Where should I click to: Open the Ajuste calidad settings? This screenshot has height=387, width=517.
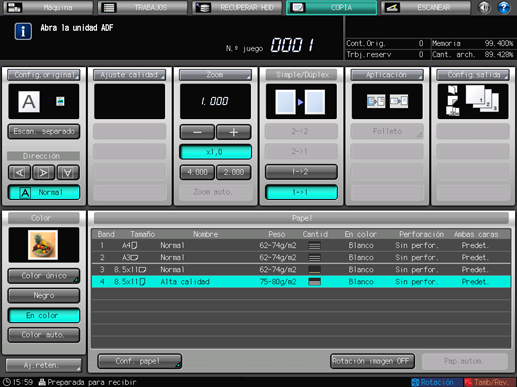(129, 75)
